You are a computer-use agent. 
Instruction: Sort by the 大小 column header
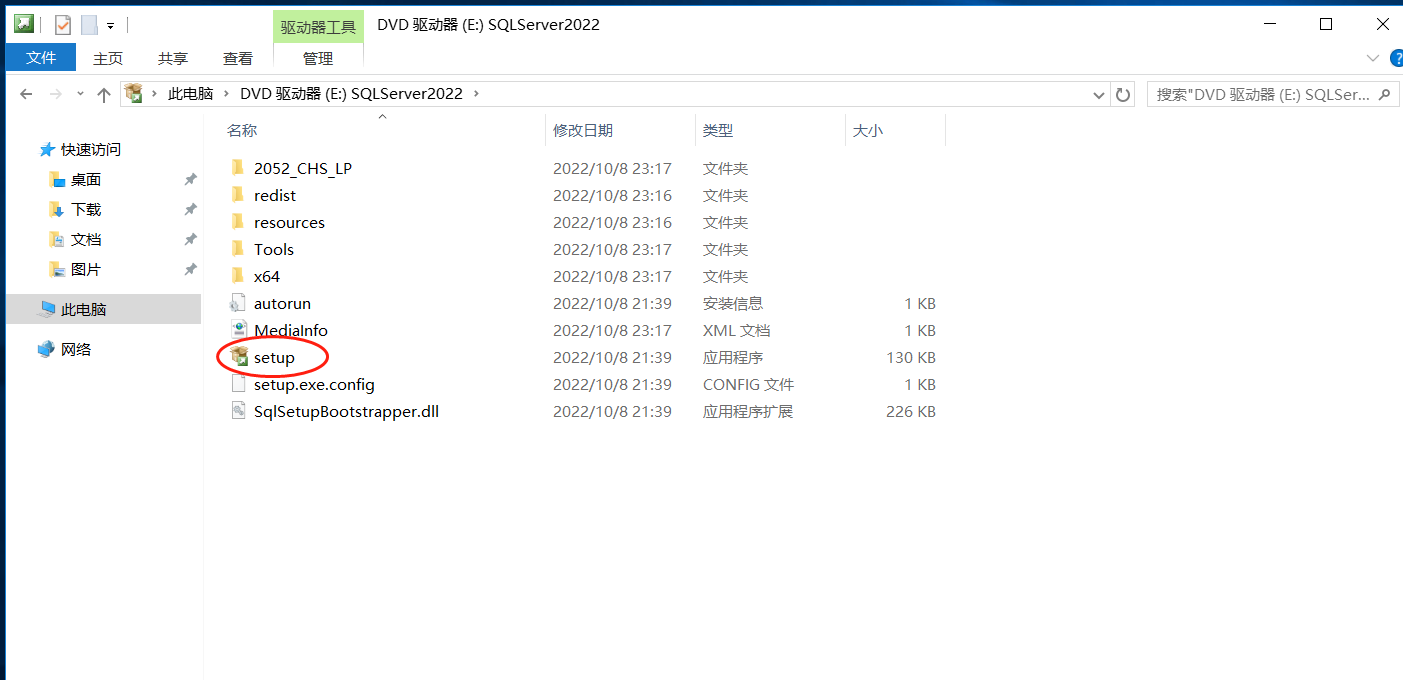point(868,130)
